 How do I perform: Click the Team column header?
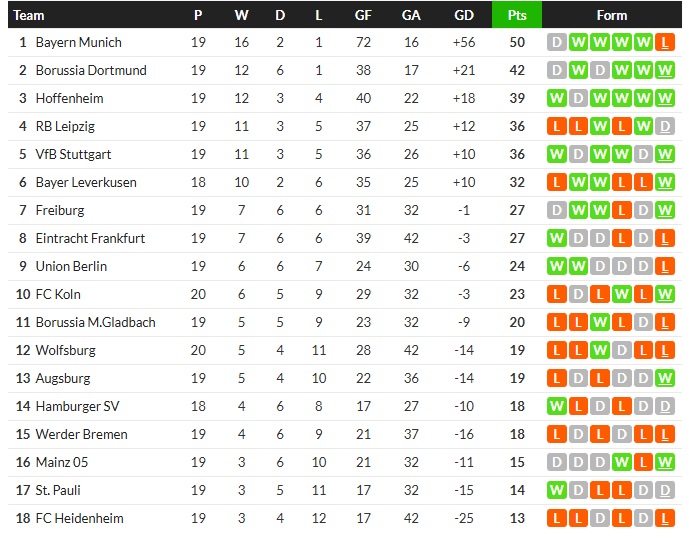(x=30, y=15)
